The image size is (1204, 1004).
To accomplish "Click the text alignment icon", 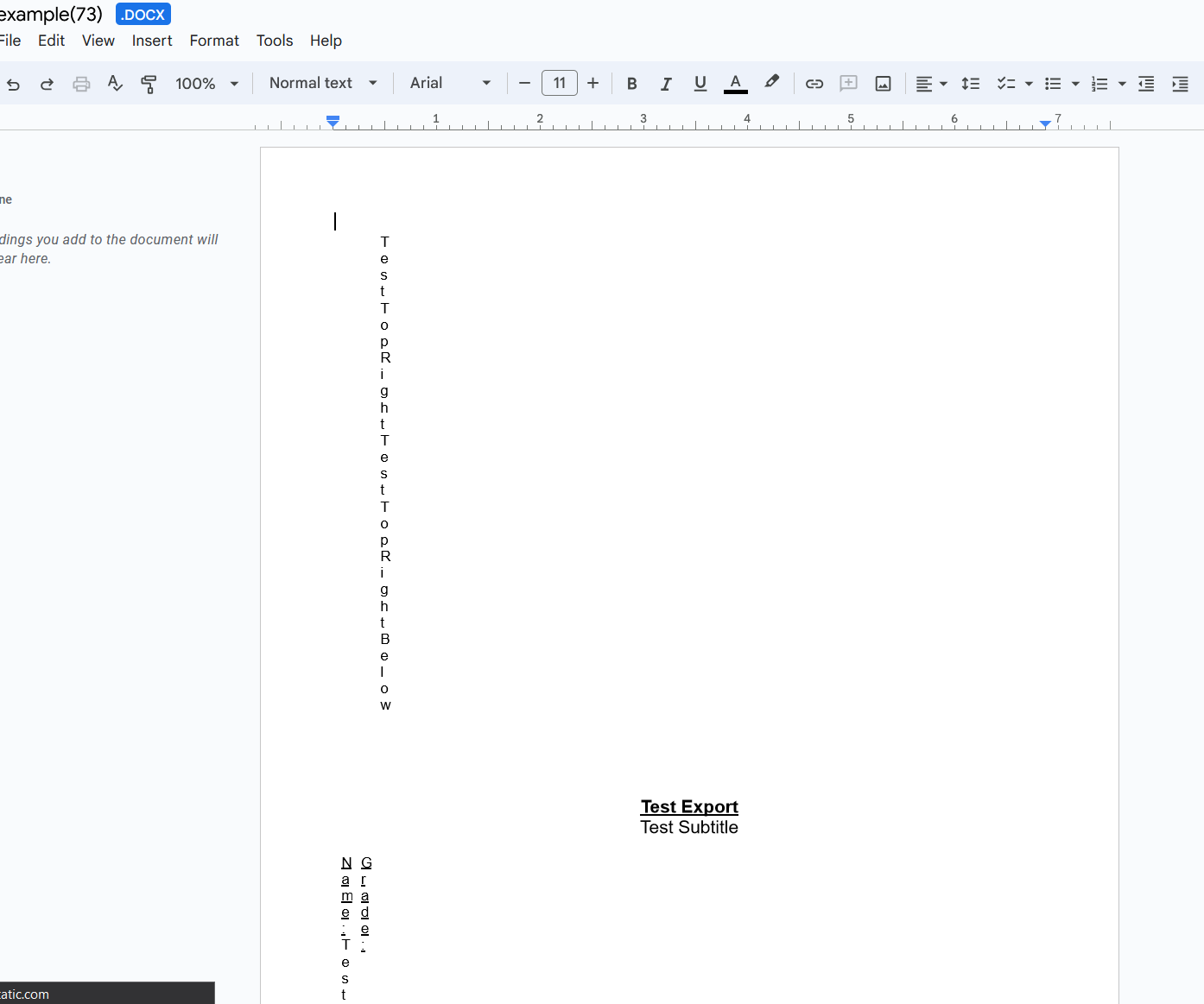I will (923, 84).
